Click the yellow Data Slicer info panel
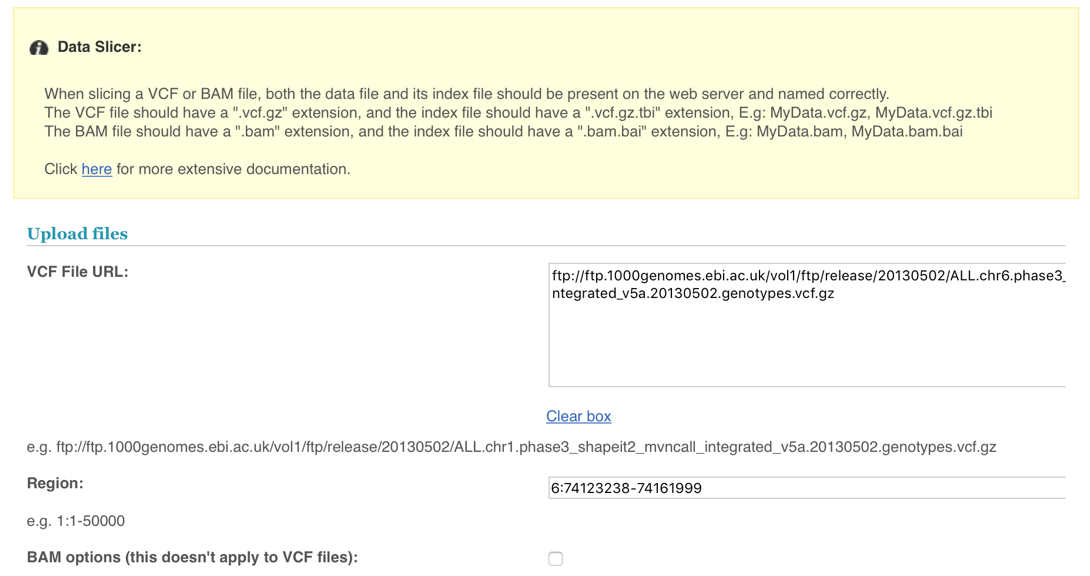This screenshot has width=1090, height=576. click(x=546, y=103)
